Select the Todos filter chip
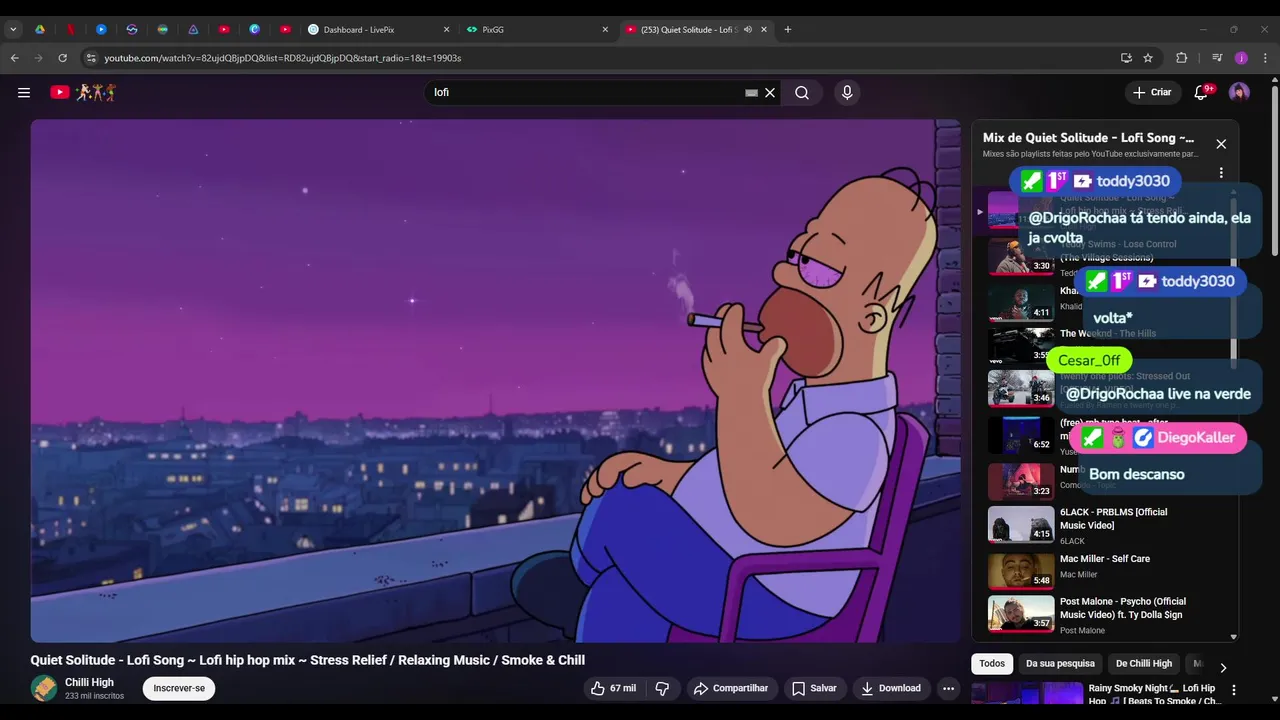1280x720 pixels. tap(992, 664)
